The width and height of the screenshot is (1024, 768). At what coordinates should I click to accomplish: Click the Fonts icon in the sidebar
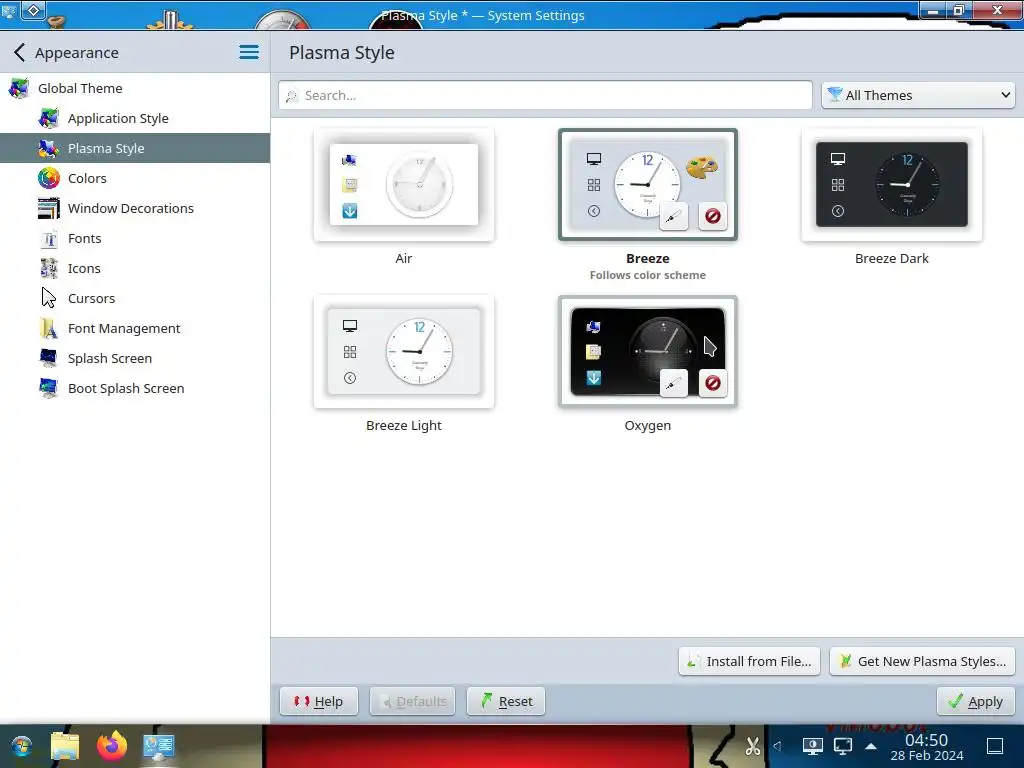48,238
